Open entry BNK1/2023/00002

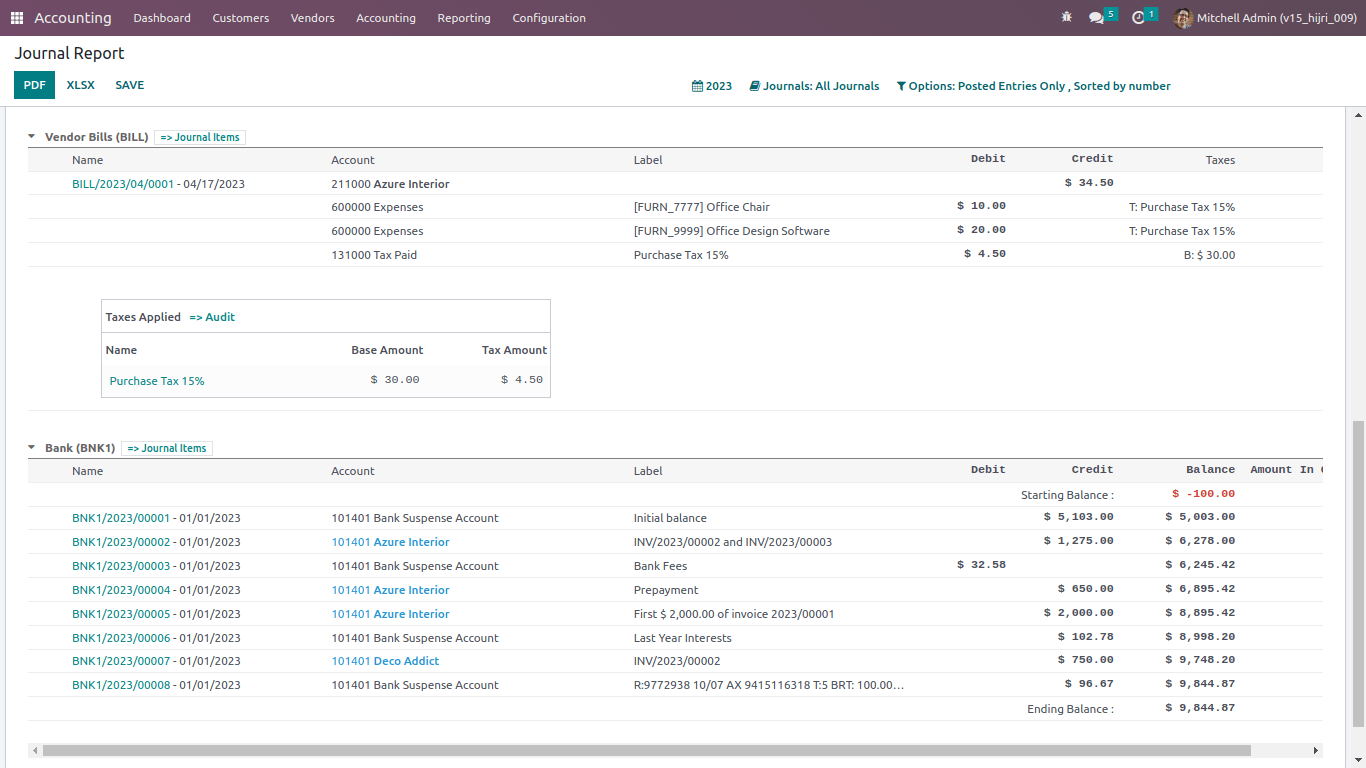click(x=121, y=542)
